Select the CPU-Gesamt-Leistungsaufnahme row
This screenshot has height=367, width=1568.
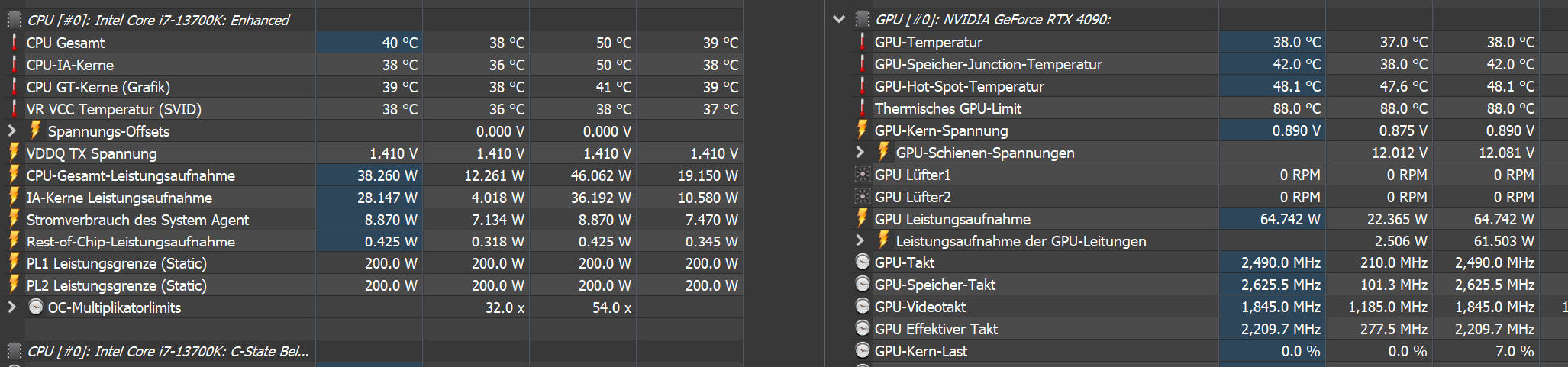pos(373,175)
